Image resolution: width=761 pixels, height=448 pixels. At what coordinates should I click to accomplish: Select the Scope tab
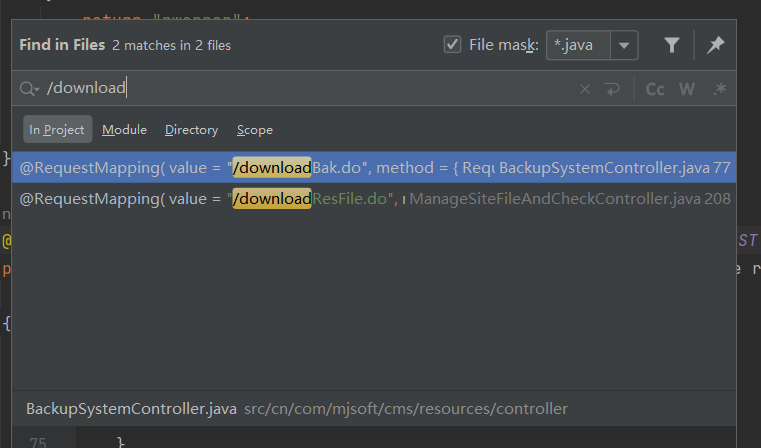[255, 129]
